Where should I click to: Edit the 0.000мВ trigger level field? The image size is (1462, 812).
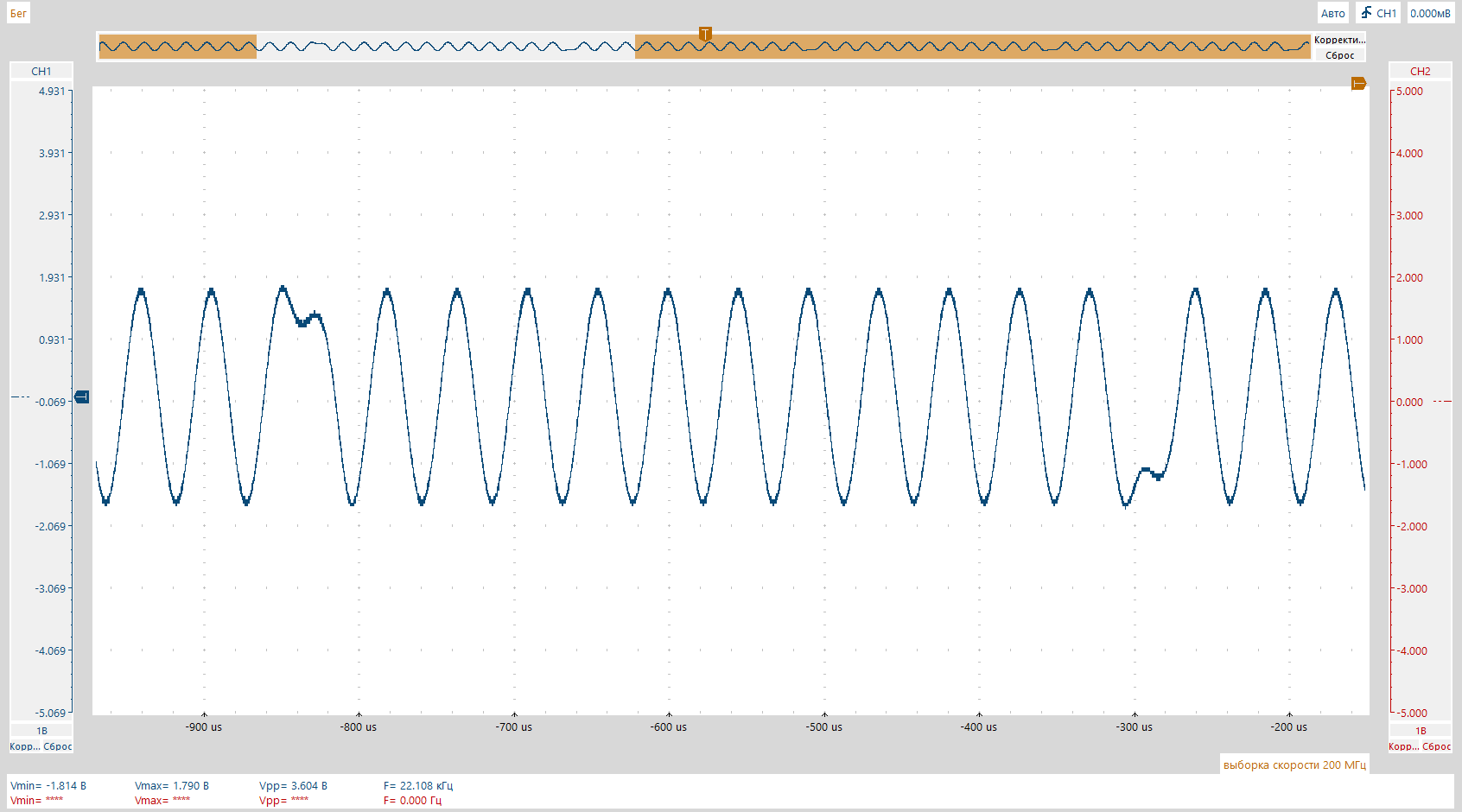pyautogui.click(x=1430, y=13)
